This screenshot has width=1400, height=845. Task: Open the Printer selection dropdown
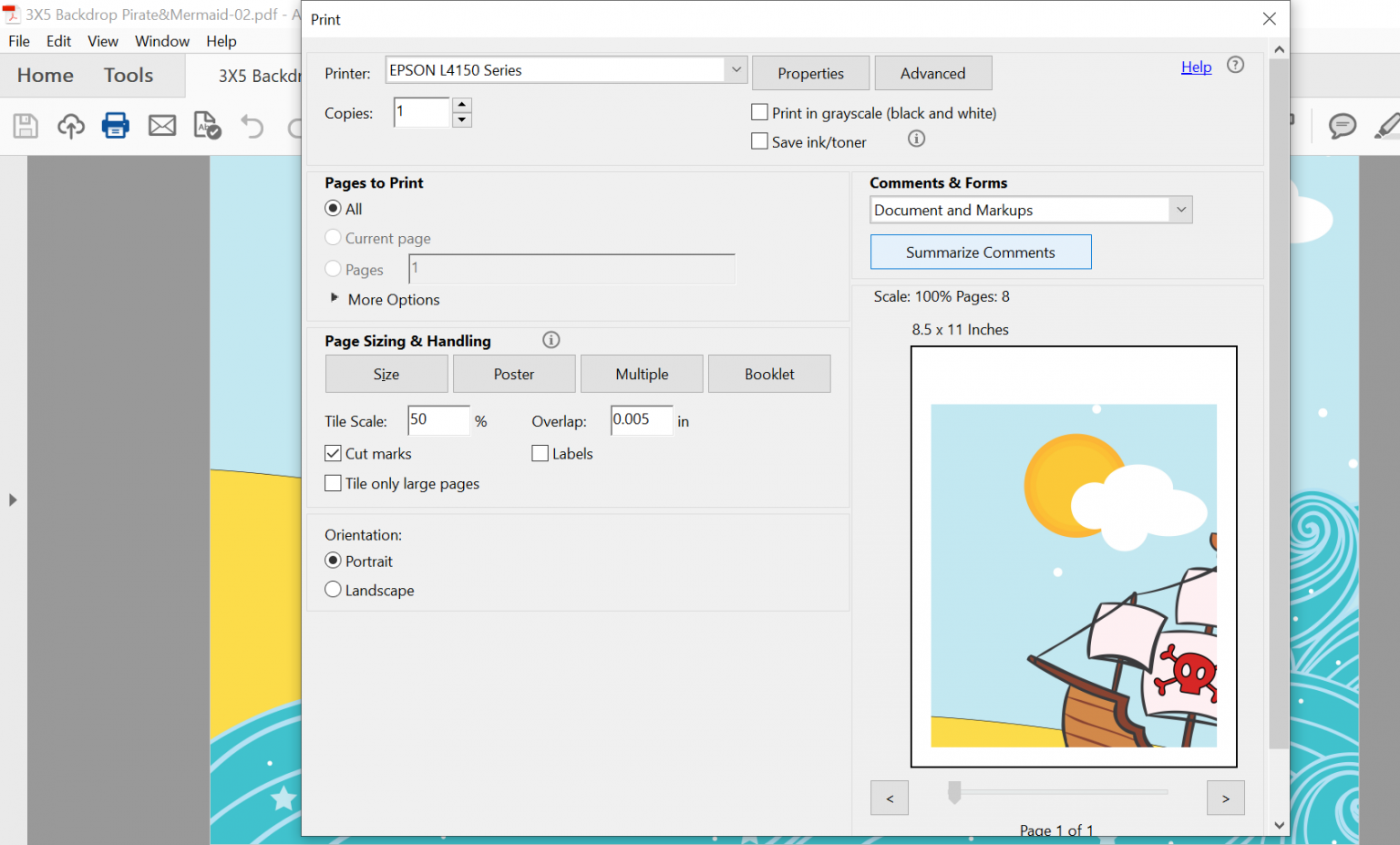pyautogui.click(x=736, y=69)
